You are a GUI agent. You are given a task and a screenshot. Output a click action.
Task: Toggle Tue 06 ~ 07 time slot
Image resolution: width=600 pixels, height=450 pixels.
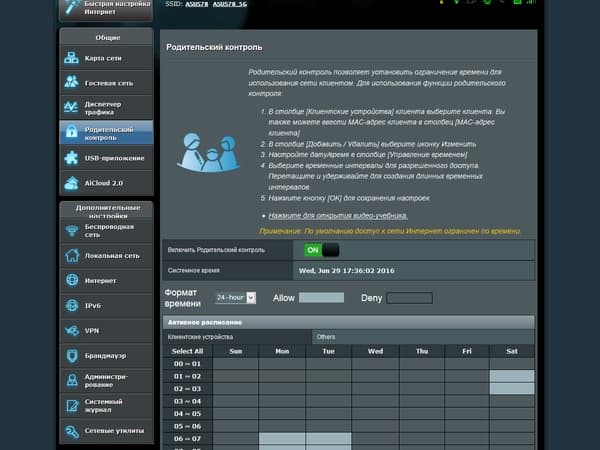pos(328,439)
